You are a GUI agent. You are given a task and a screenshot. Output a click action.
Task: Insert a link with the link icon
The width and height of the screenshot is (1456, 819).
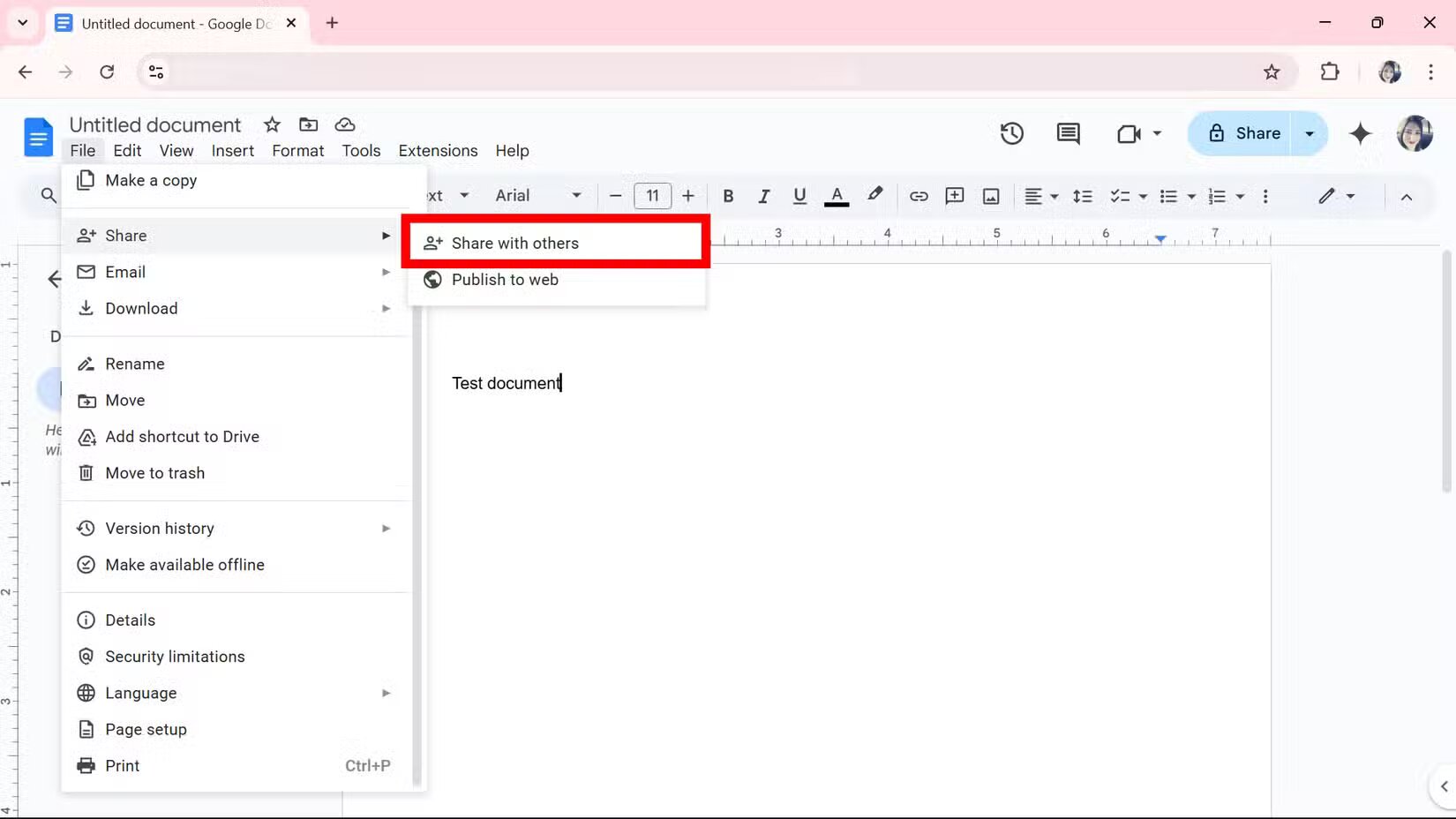(919, 196)
